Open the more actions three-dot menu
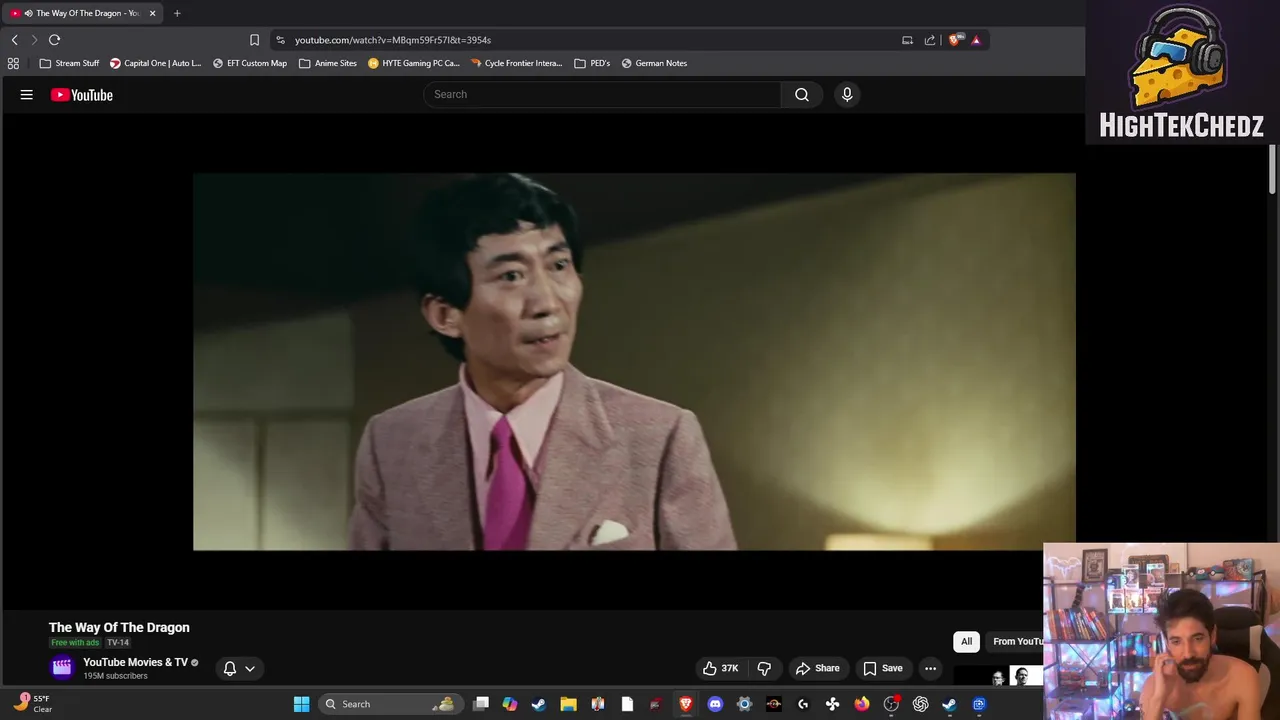Image resolution: width=1280 pixels, height=720 pixels. pos(930,668)
